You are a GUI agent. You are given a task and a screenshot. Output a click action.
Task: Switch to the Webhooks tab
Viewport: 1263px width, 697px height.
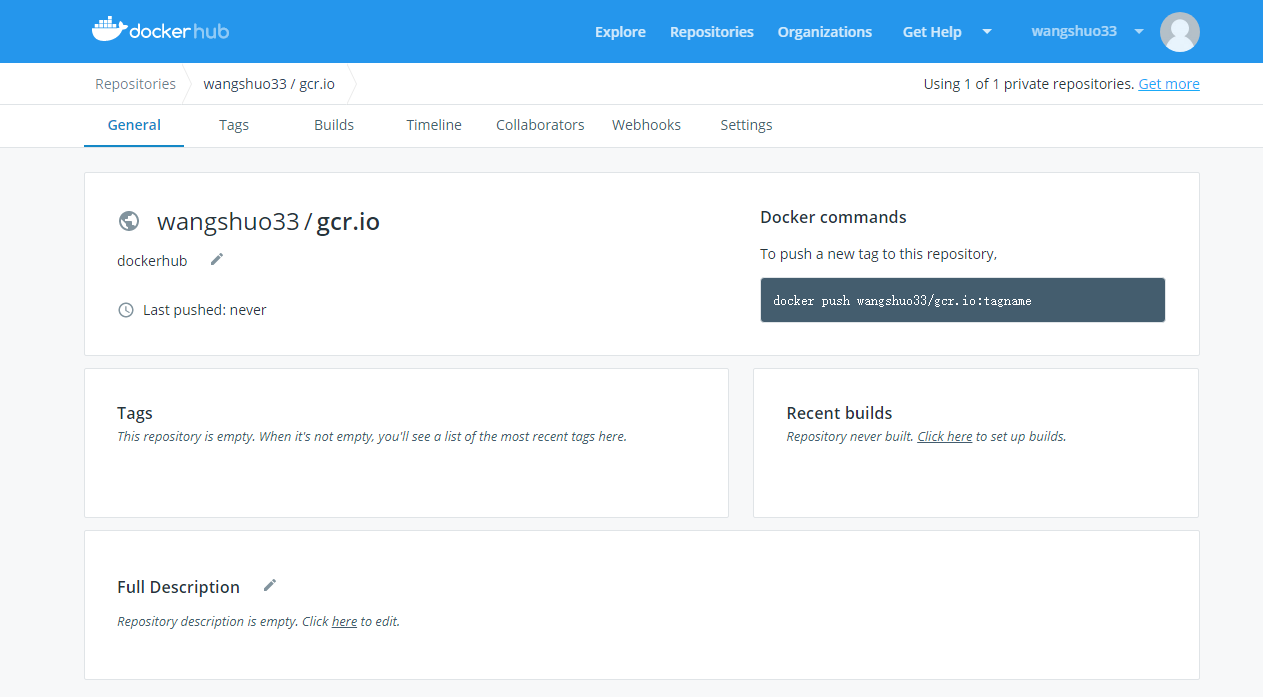646,125
